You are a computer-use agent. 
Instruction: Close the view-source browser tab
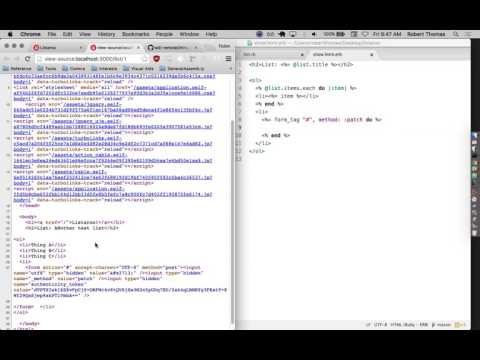click(x=138, y=48)
